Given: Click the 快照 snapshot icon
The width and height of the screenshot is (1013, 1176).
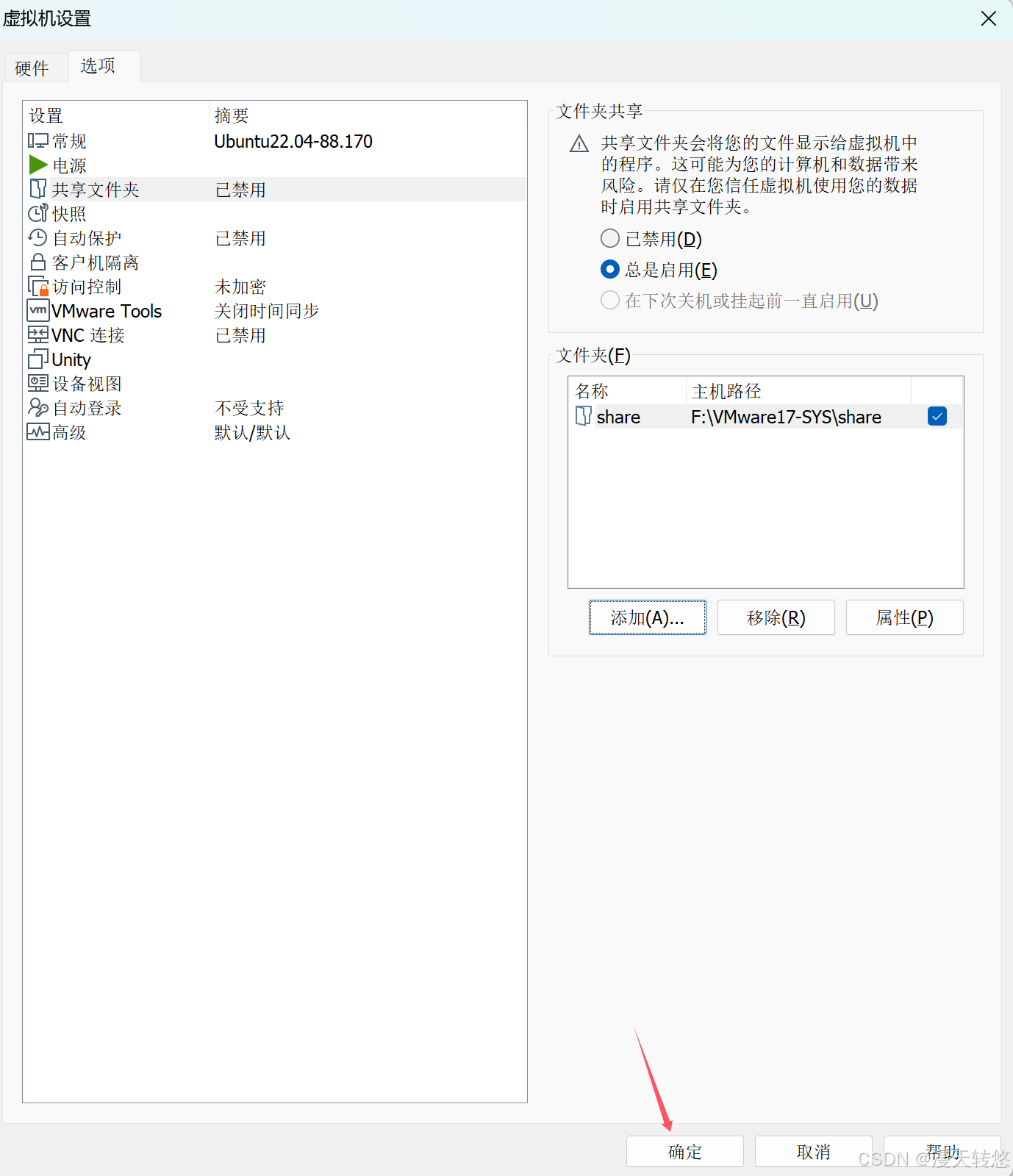Looking at the screenshot, I should (38, 213).
